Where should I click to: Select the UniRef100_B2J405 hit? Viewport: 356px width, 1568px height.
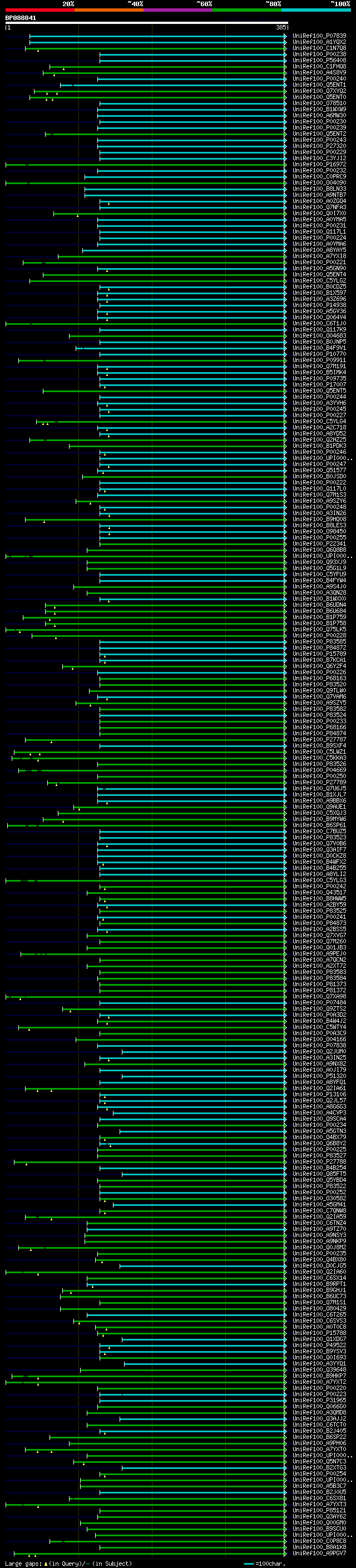(319, 1431)
